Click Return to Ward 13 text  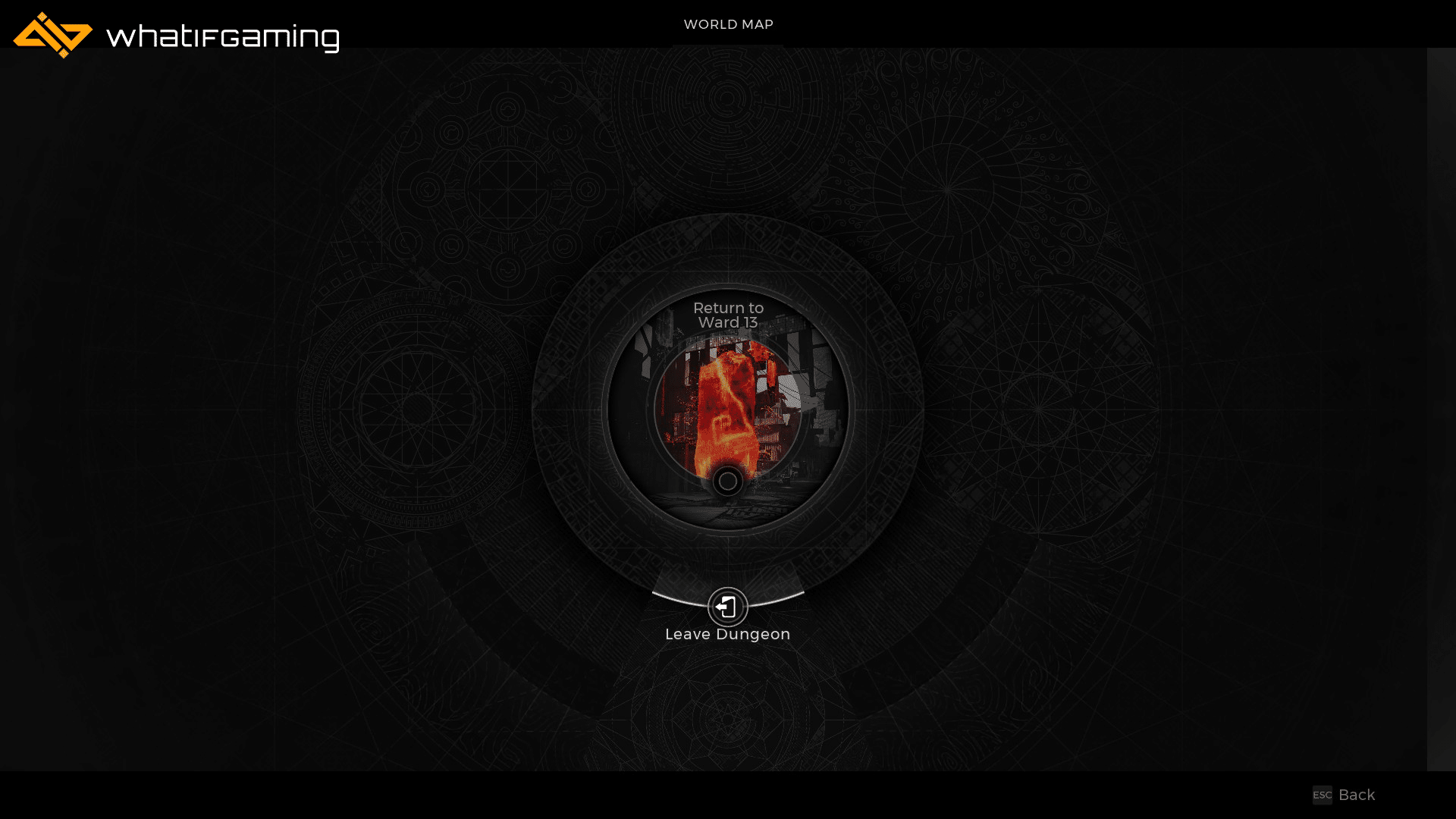click(728, 315)
